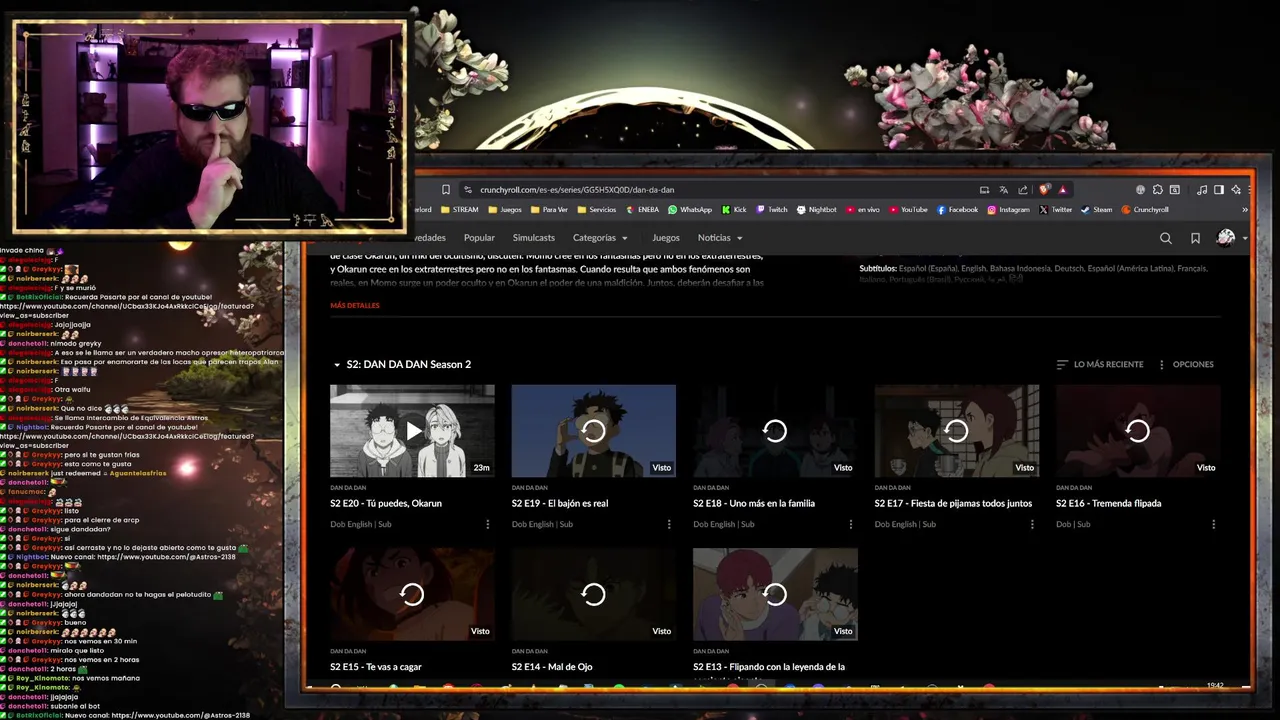Open more options for S2 E16 episode
The image size is (1280, 720).
coord(1214,524)
